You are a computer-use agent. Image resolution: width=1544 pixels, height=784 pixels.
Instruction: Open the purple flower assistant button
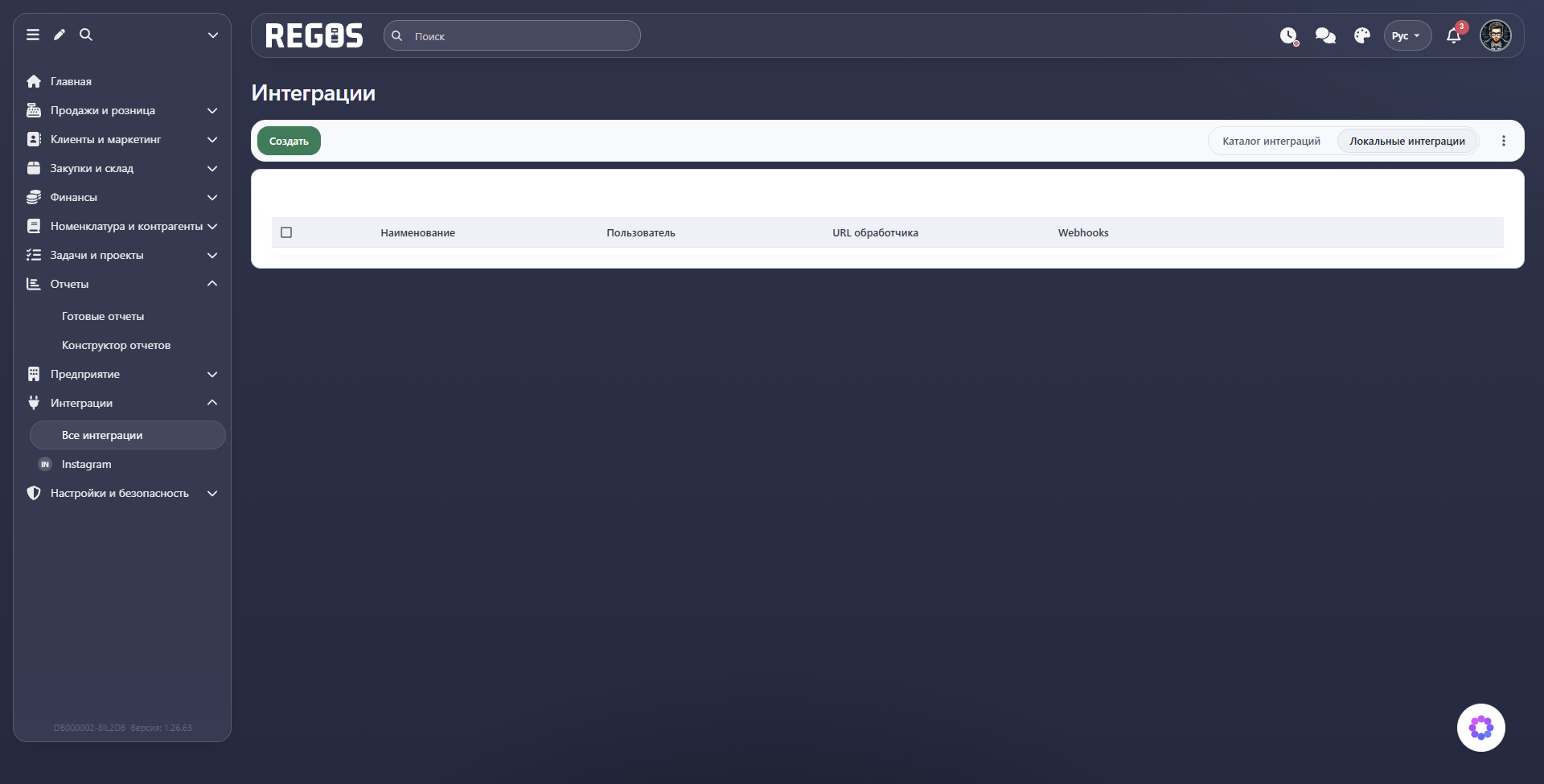tap(1481, 728)
